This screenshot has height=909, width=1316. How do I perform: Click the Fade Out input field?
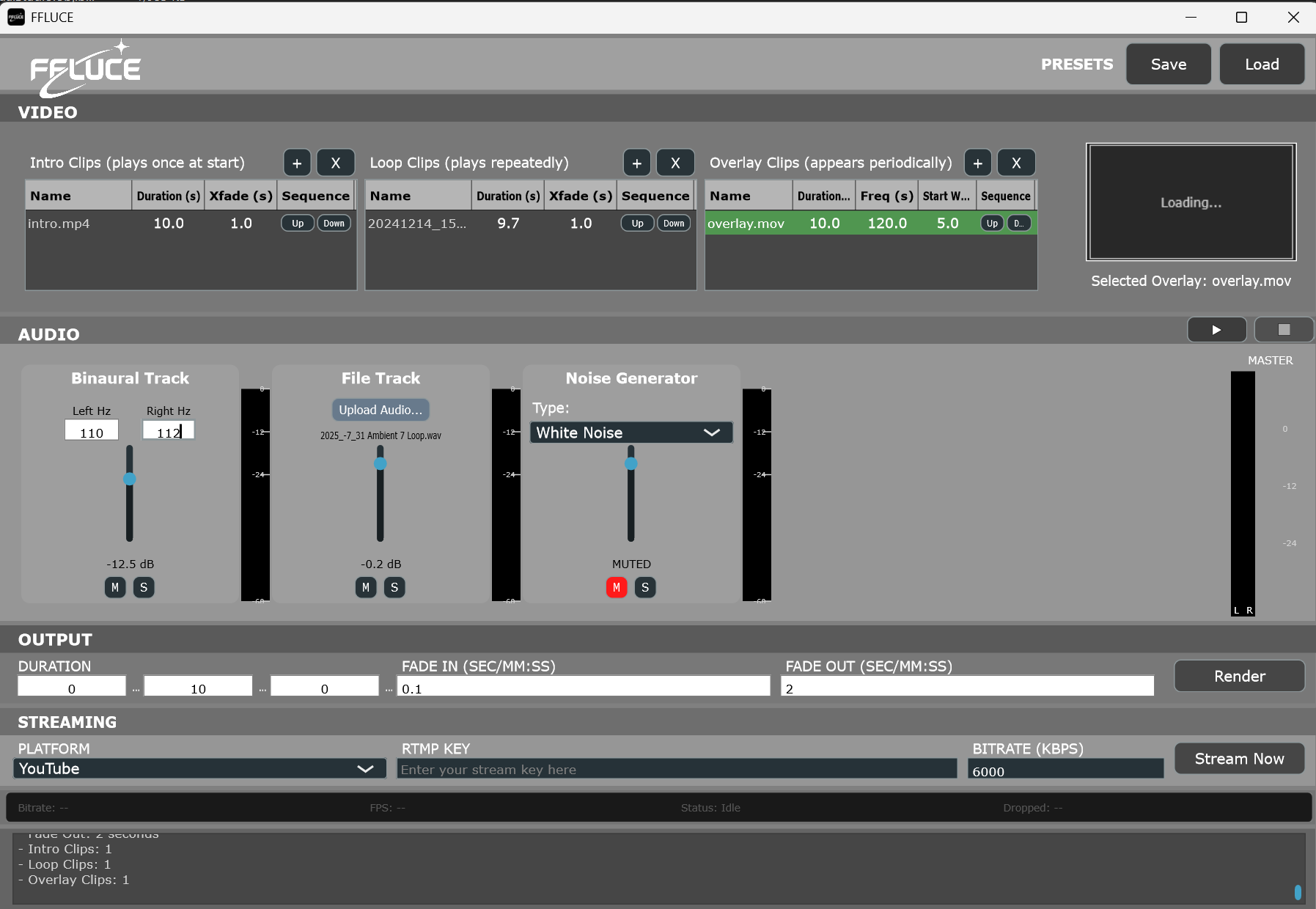pos(968,686)
